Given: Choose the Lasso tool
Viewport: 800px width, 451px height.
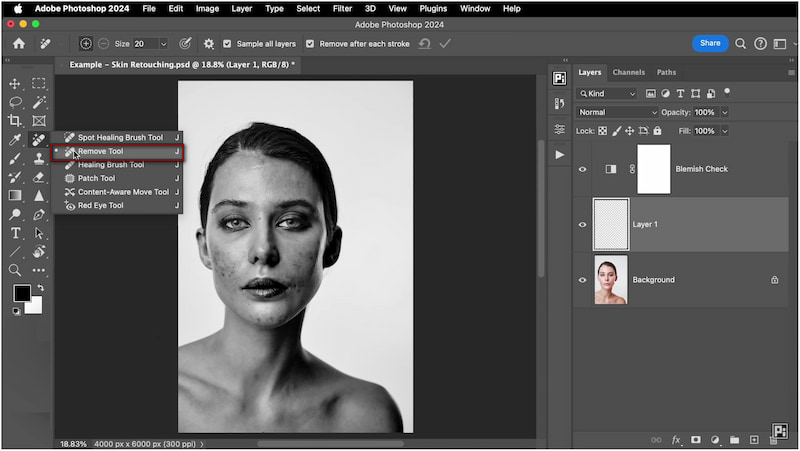Looking at the screenshot, I should 15,102.
